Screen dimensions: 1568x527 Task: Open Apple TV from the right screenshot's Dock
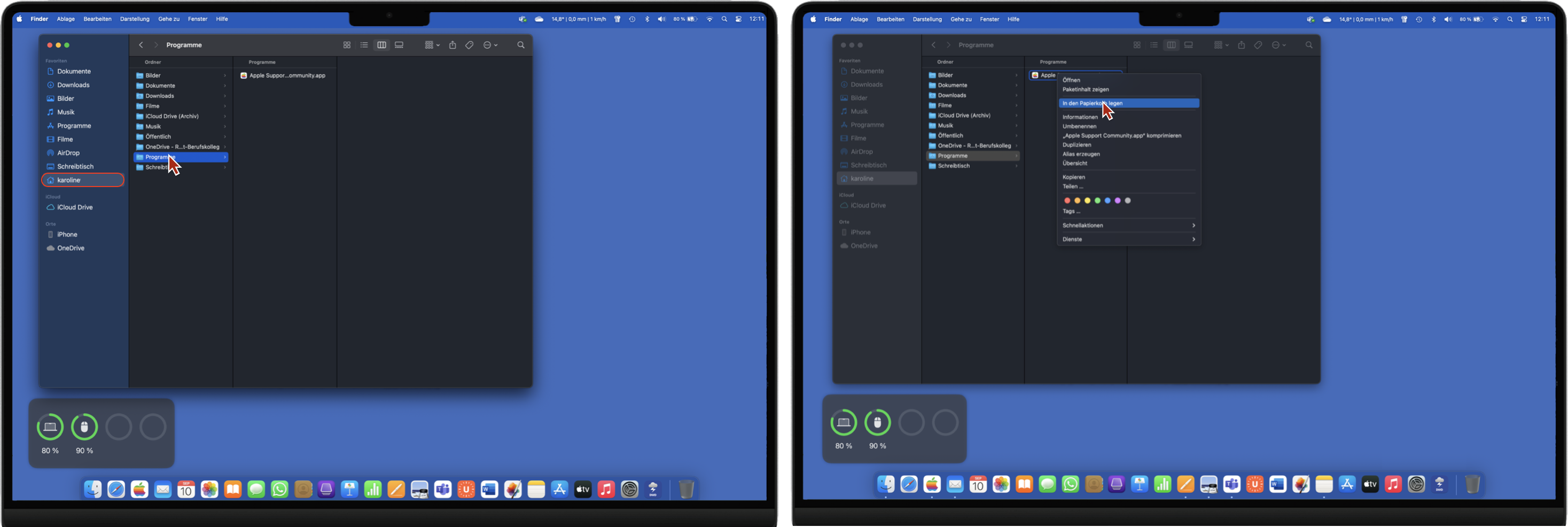tap(1370, 484)
